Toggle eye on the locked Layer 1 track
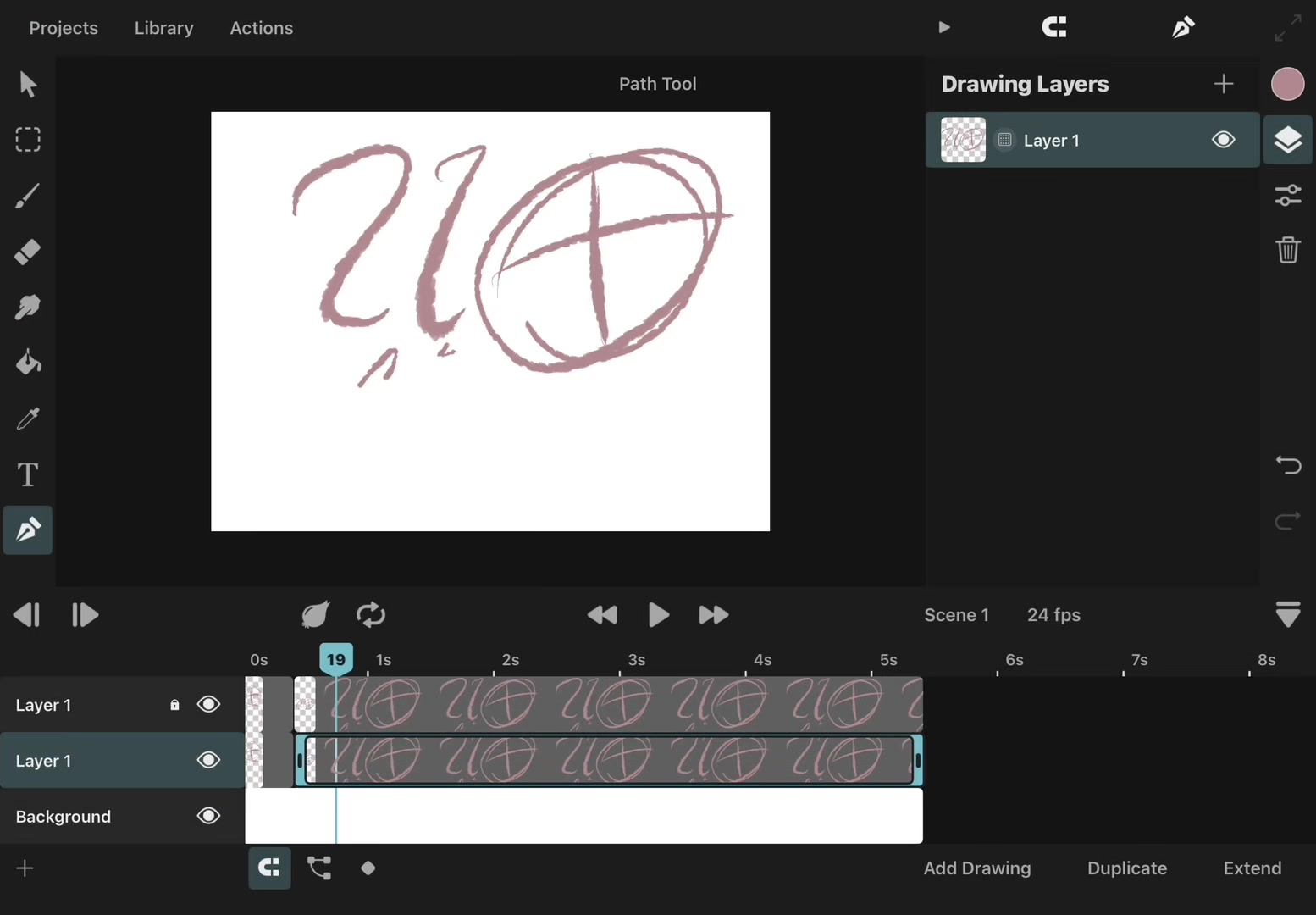 pos(208,704)
